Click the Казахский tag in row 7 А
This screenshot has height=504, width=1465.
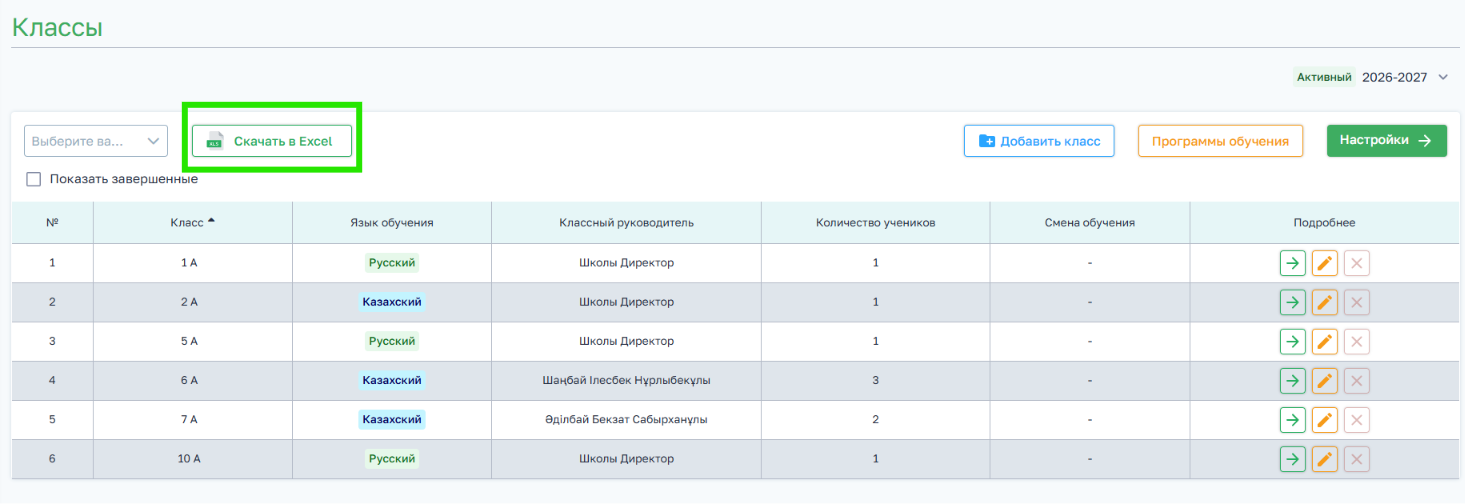[392, 420]
